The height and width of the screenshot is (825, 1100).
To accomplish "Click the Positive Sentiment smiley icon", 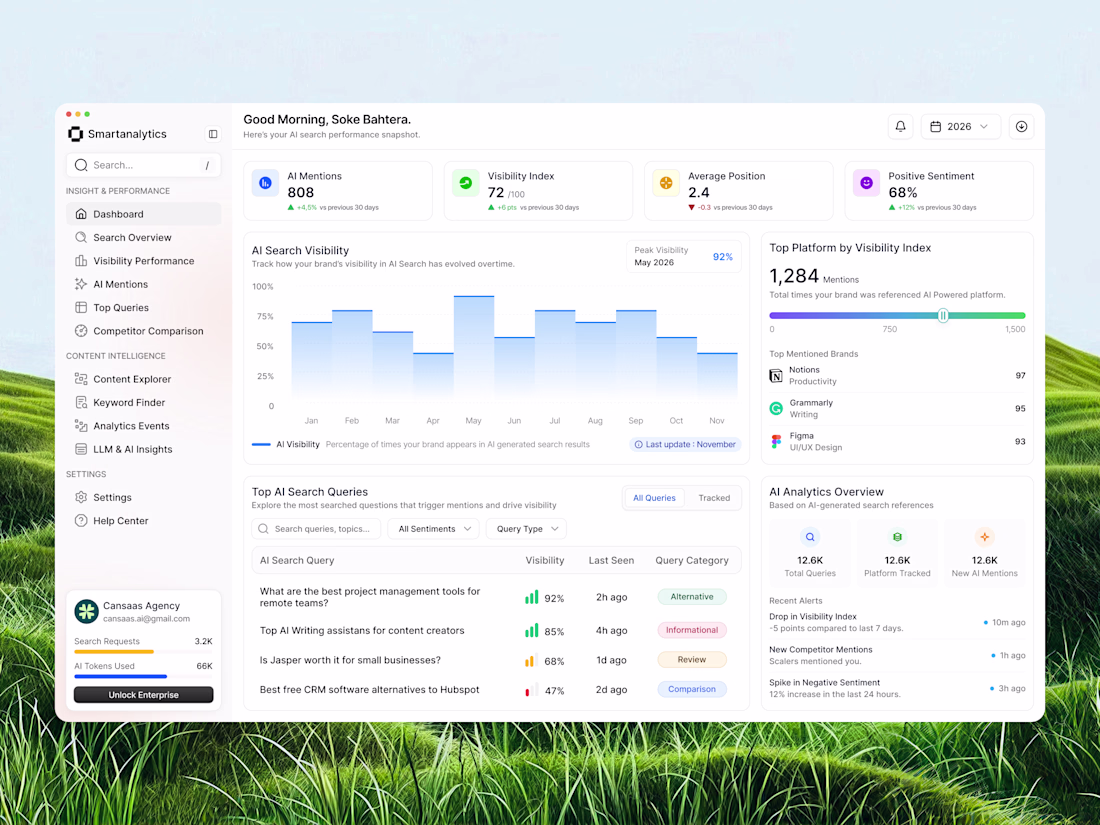I will click(866, 183).
